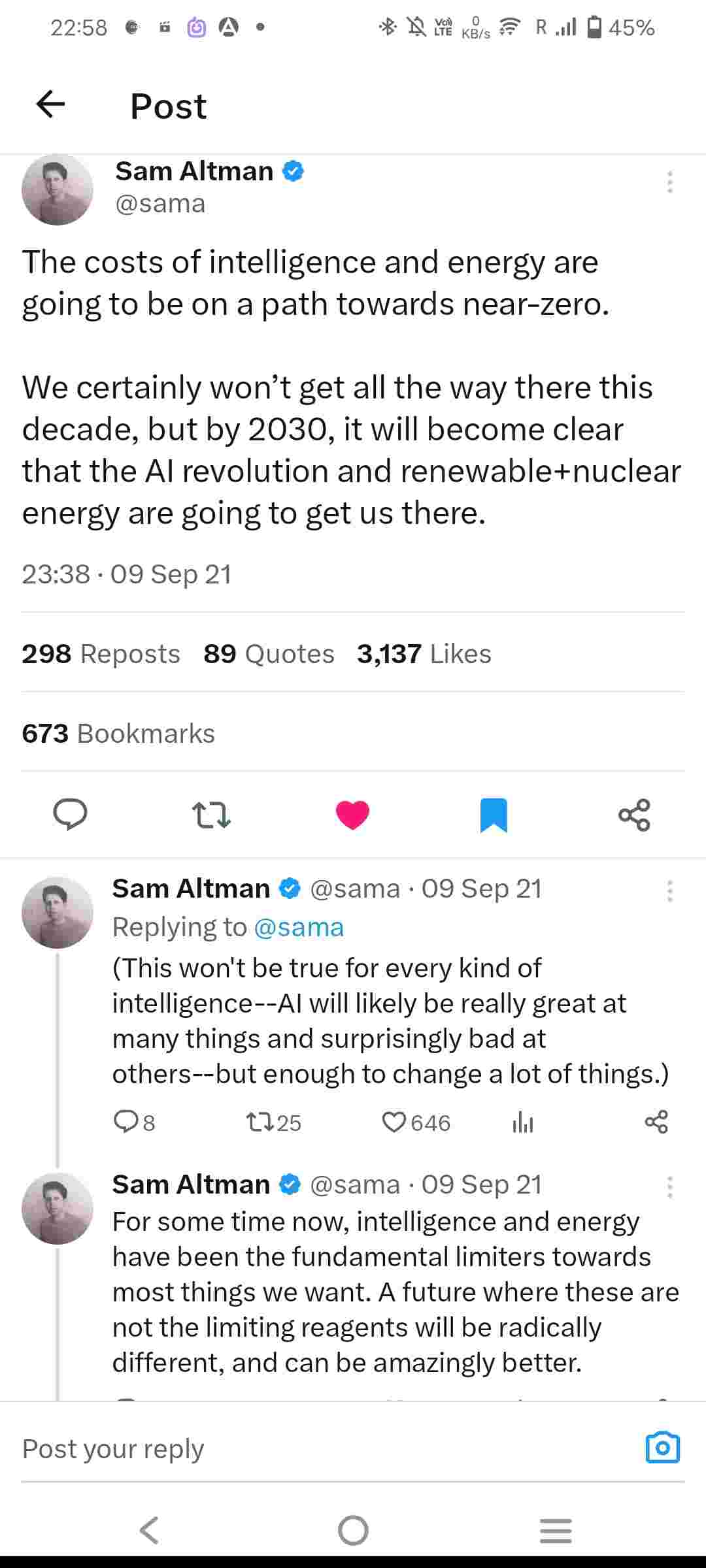
Task: Attach a photo with the camera icon
Action: (x=662, y=1447)
